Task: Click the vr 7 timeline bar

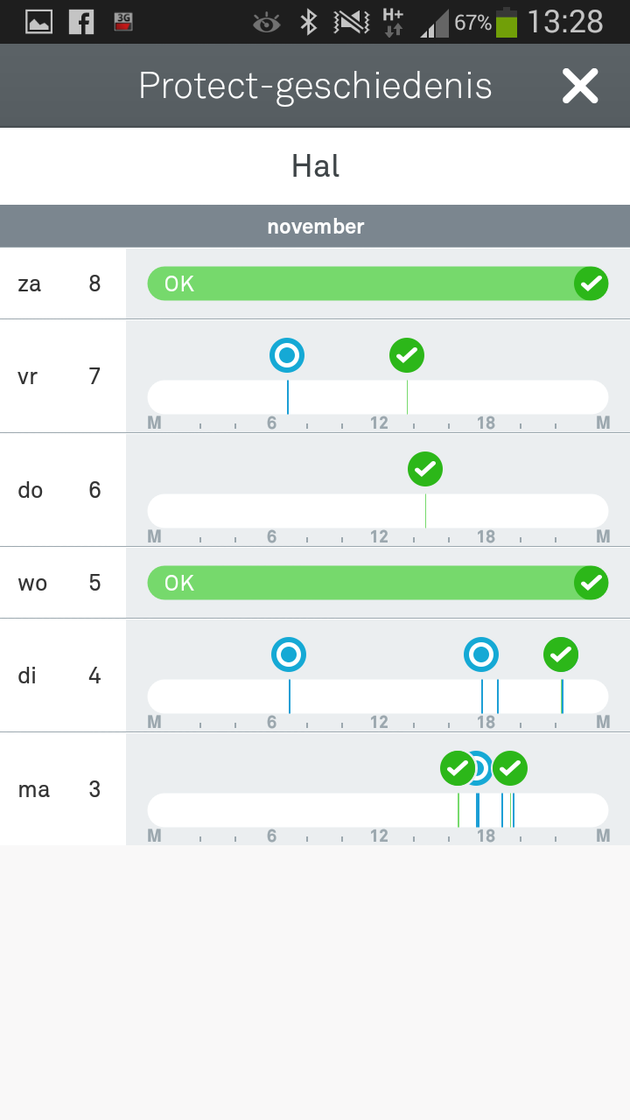Action: (378, 397)
